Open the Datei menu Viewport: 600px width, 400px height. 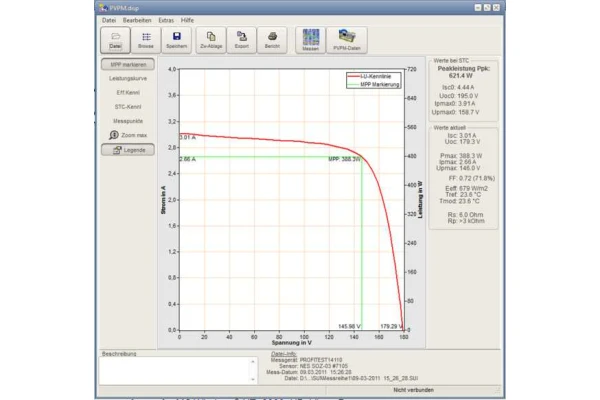tap(109, 20)
